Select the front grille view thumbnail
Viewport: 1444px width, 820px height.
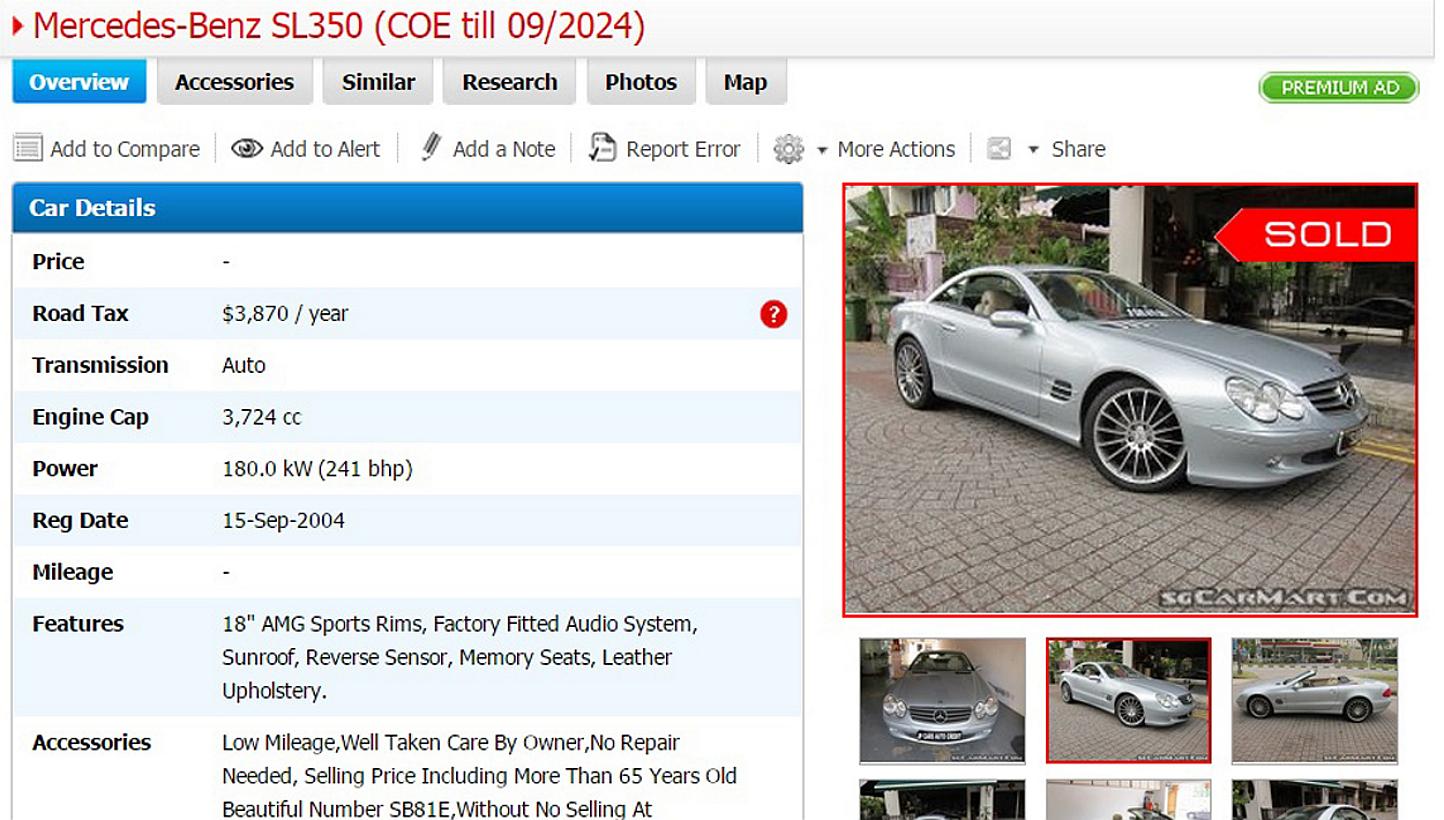941,698
